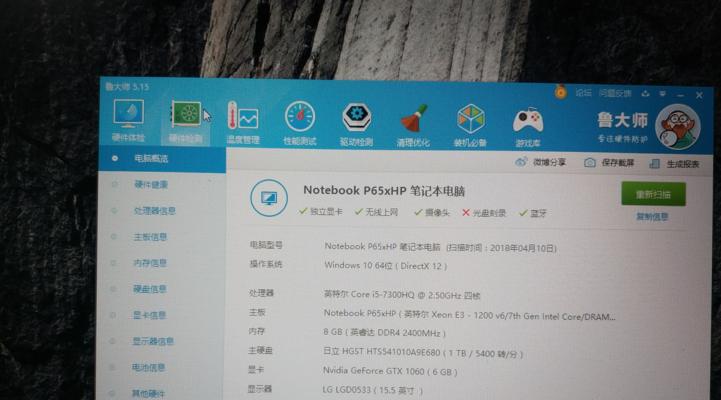Open 驱动检测 (driver detection) gear icon
The image size is (721, 400).
click(357, 118)
